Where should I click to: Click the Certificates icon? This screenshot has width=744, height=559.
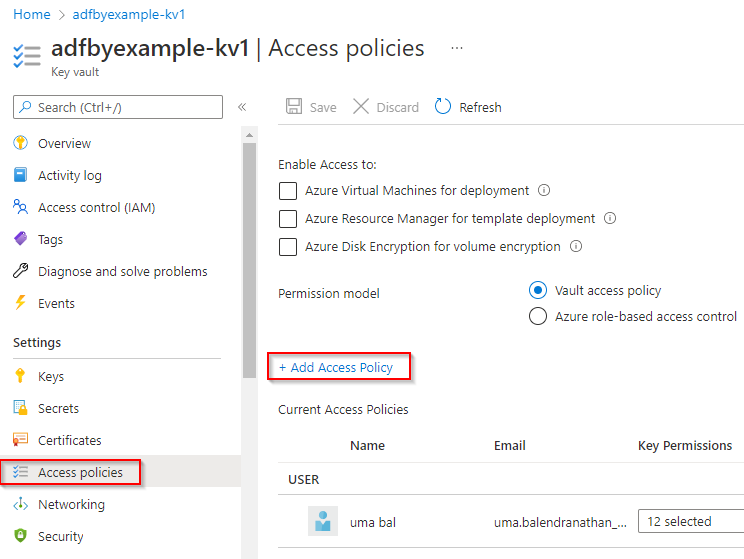(20, 439)
